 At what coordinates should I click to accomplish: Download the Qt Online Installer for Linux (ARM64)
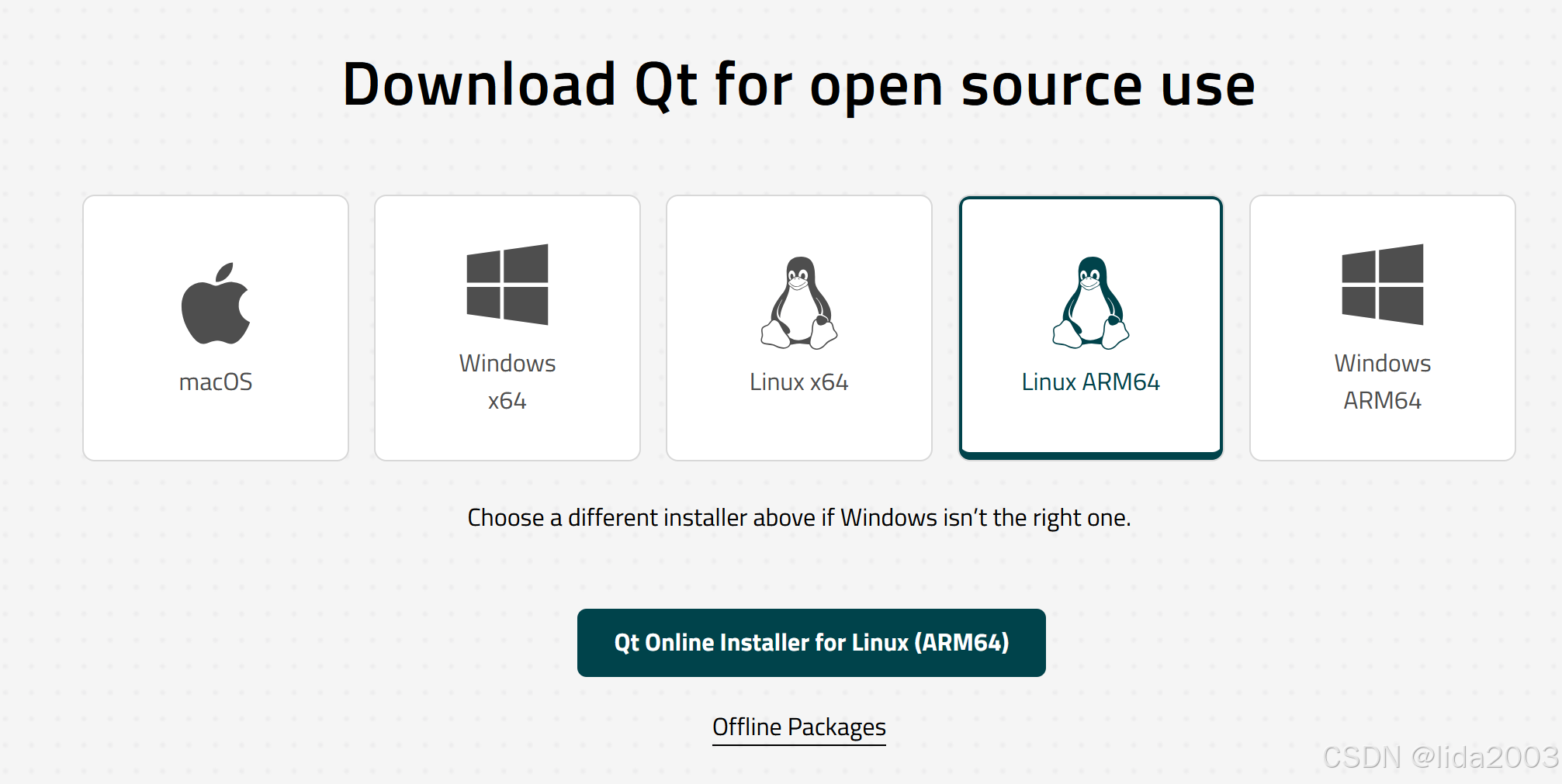[812, 643]
